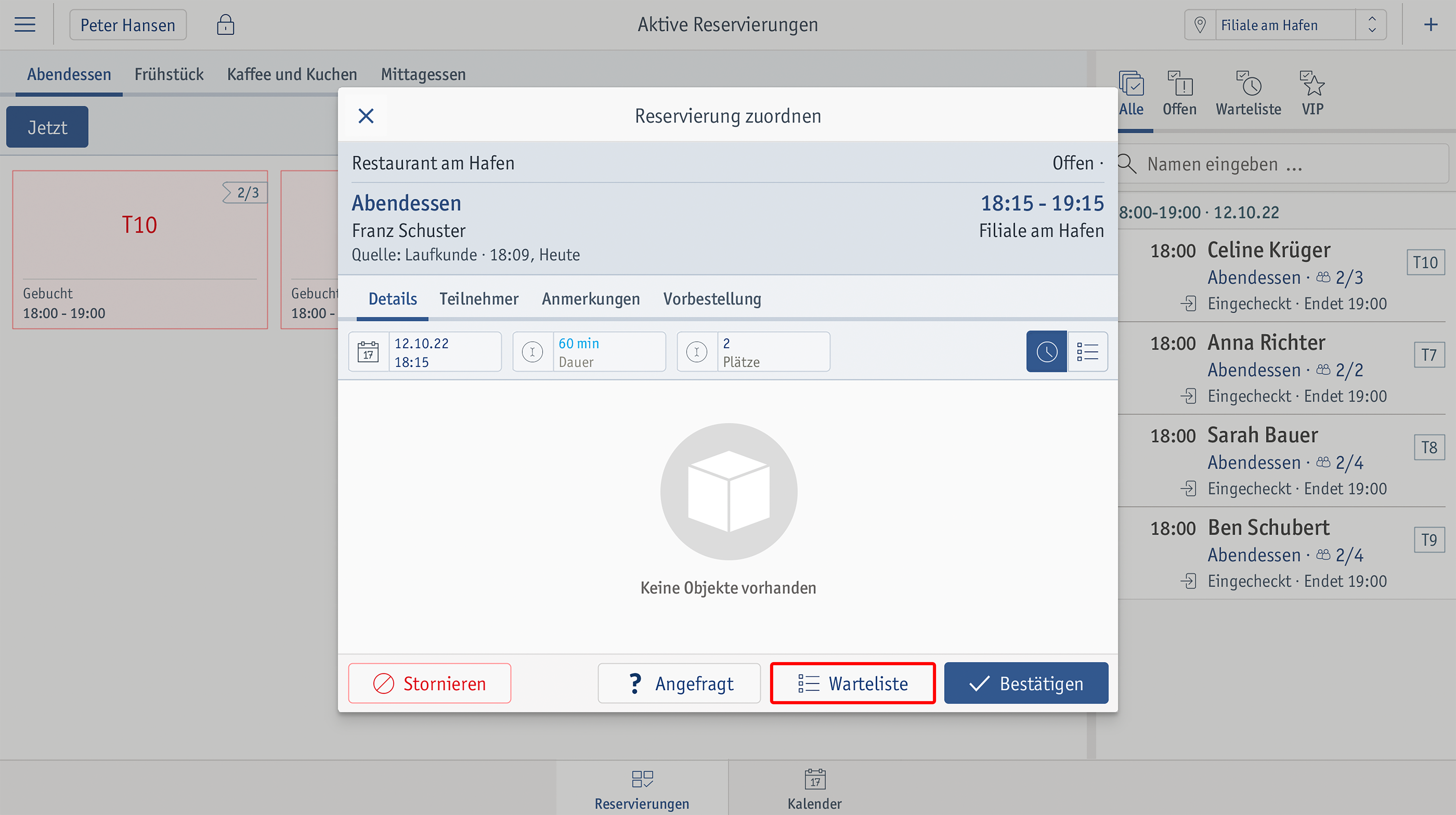Click the search magnifier icon
Screen dimensions: 1456x815
tap(1127, 164)
